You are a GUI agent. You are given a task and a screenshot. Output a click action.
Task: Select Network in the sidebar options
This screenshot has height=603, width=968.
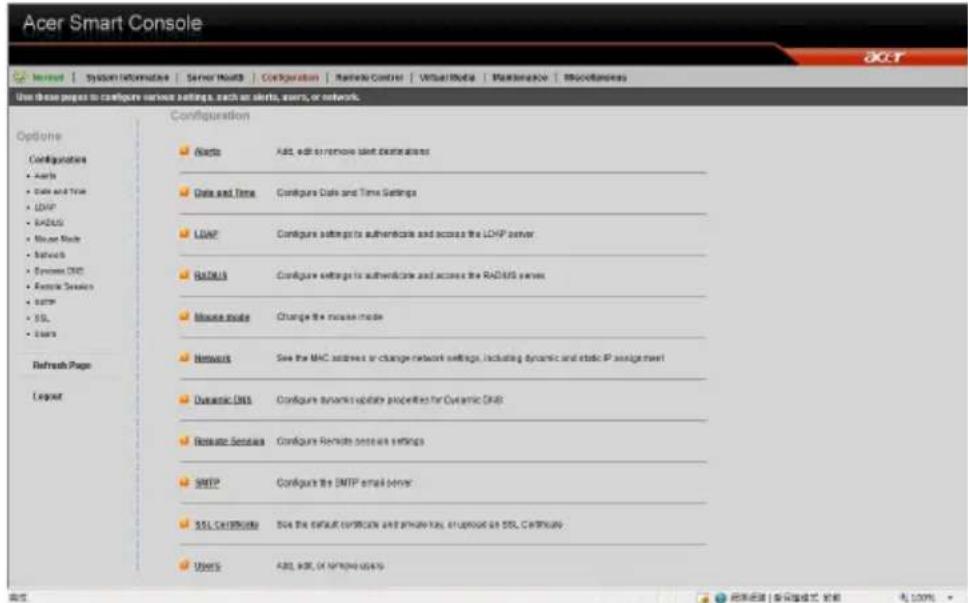tap(49, 255)
